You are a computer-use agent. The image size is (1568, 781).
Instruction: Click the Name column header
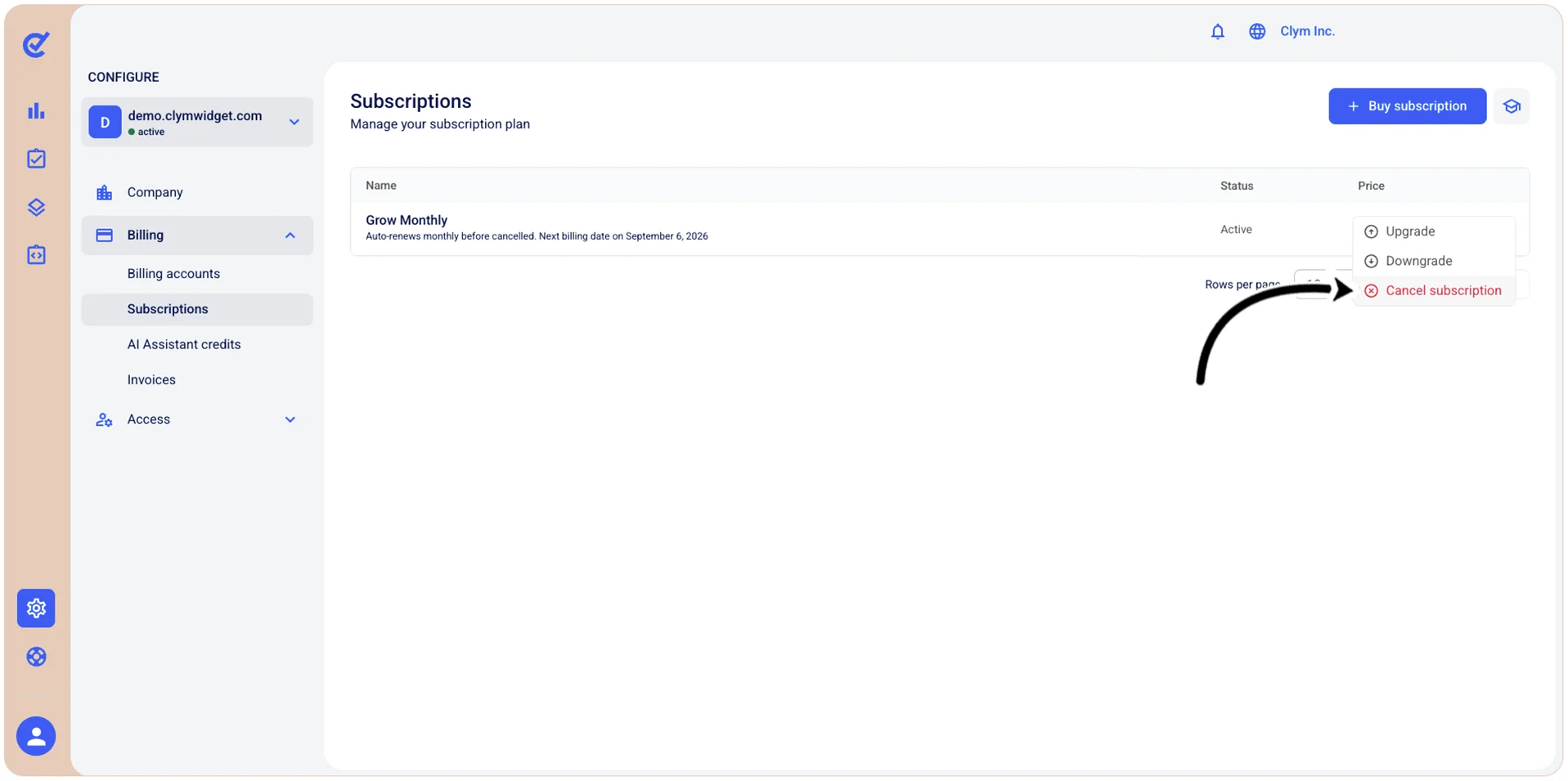(381, 186)
